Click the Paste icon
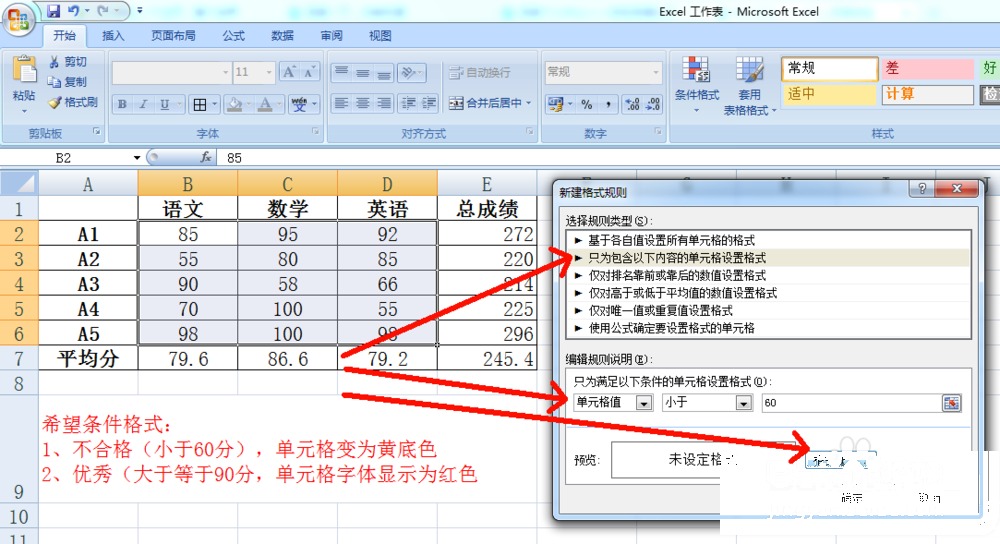Image resolution: width=1000 pixels, height=544 pixels. pyautogui.click(x=24, y=70)
